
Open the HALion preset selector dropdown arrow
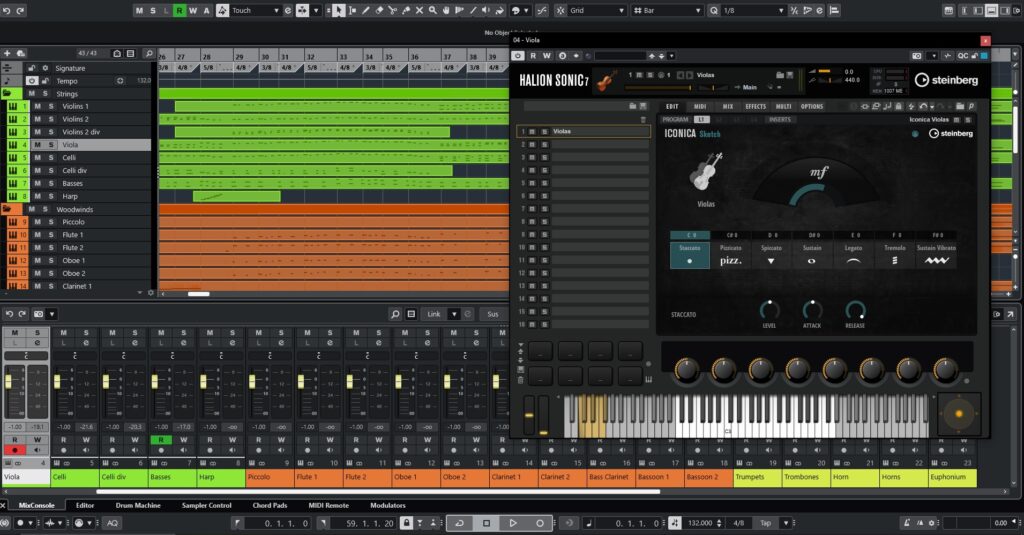[671, 56]
